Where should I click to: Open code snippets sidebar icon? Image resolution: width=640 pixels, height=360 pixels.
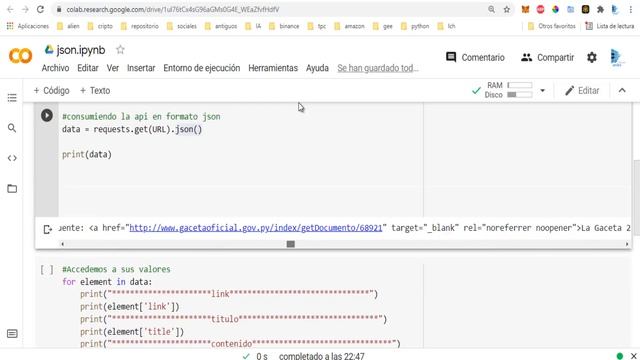coord(12,158)
